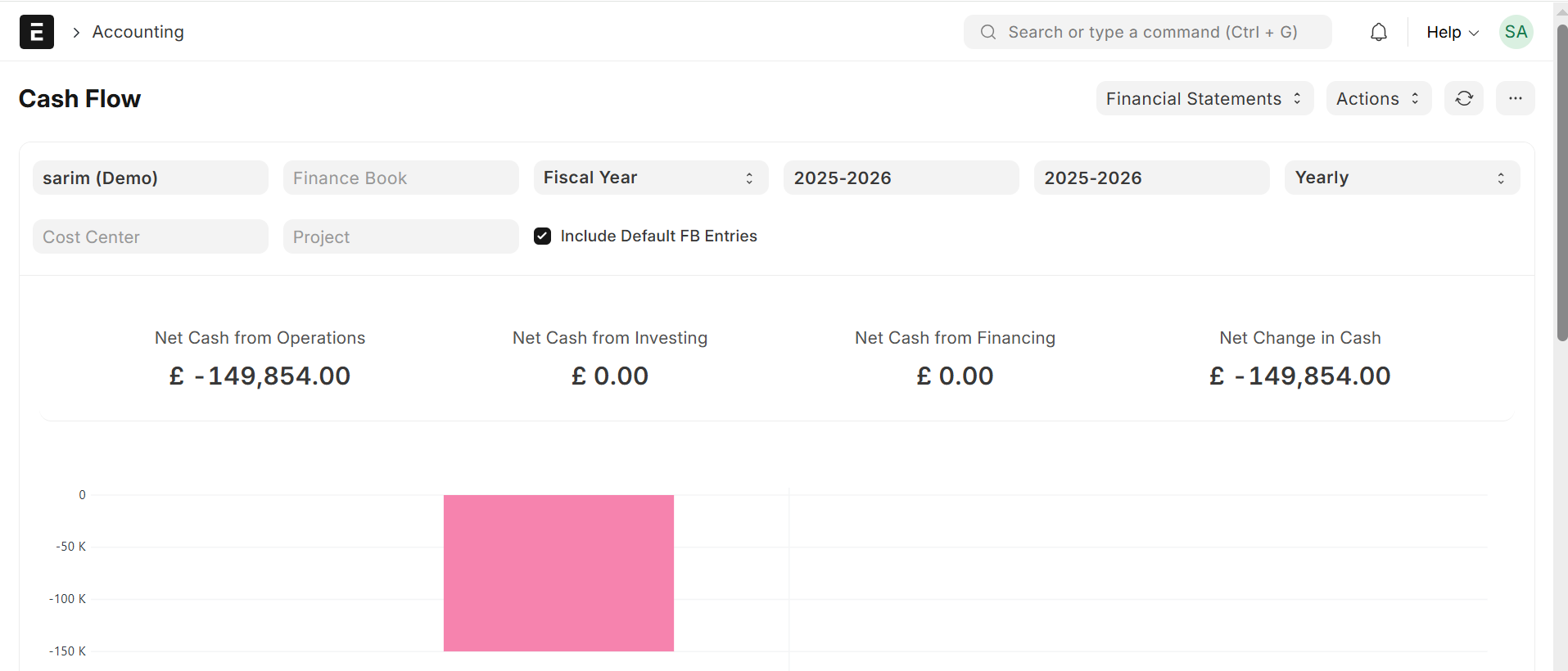Click the sarim (Demo) company field
1568x671 pixels.
(x=151, y=178)
